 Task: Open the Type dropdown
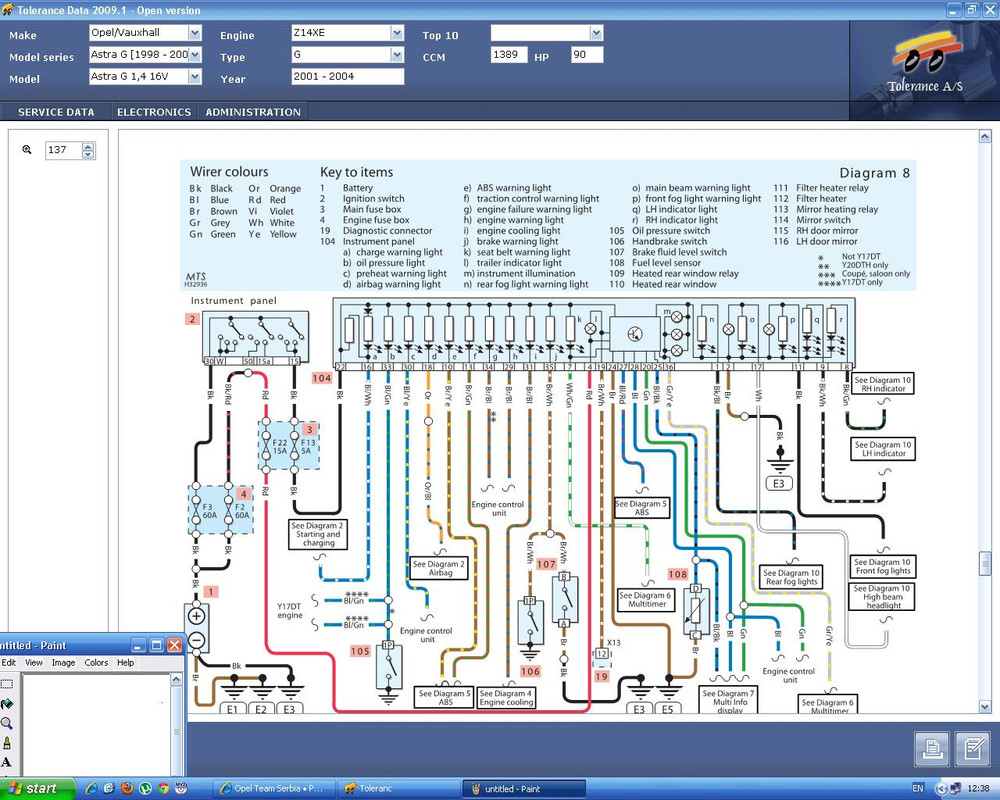tap(397, 55)
